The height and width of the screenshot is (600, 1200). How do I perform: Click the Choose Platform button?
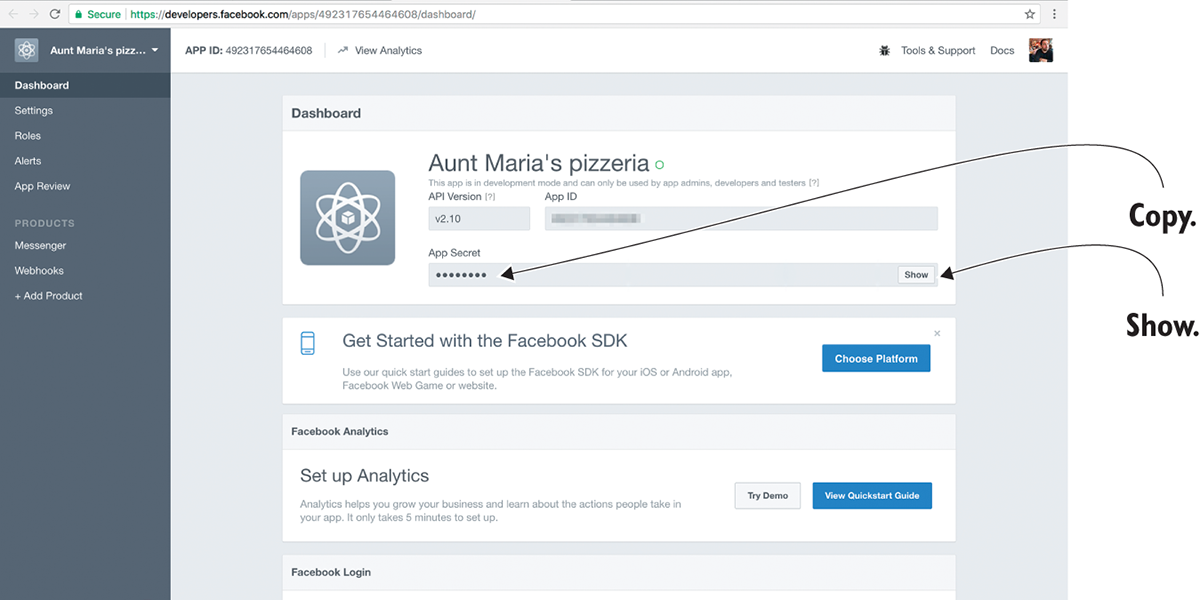[x=876, y=359]
